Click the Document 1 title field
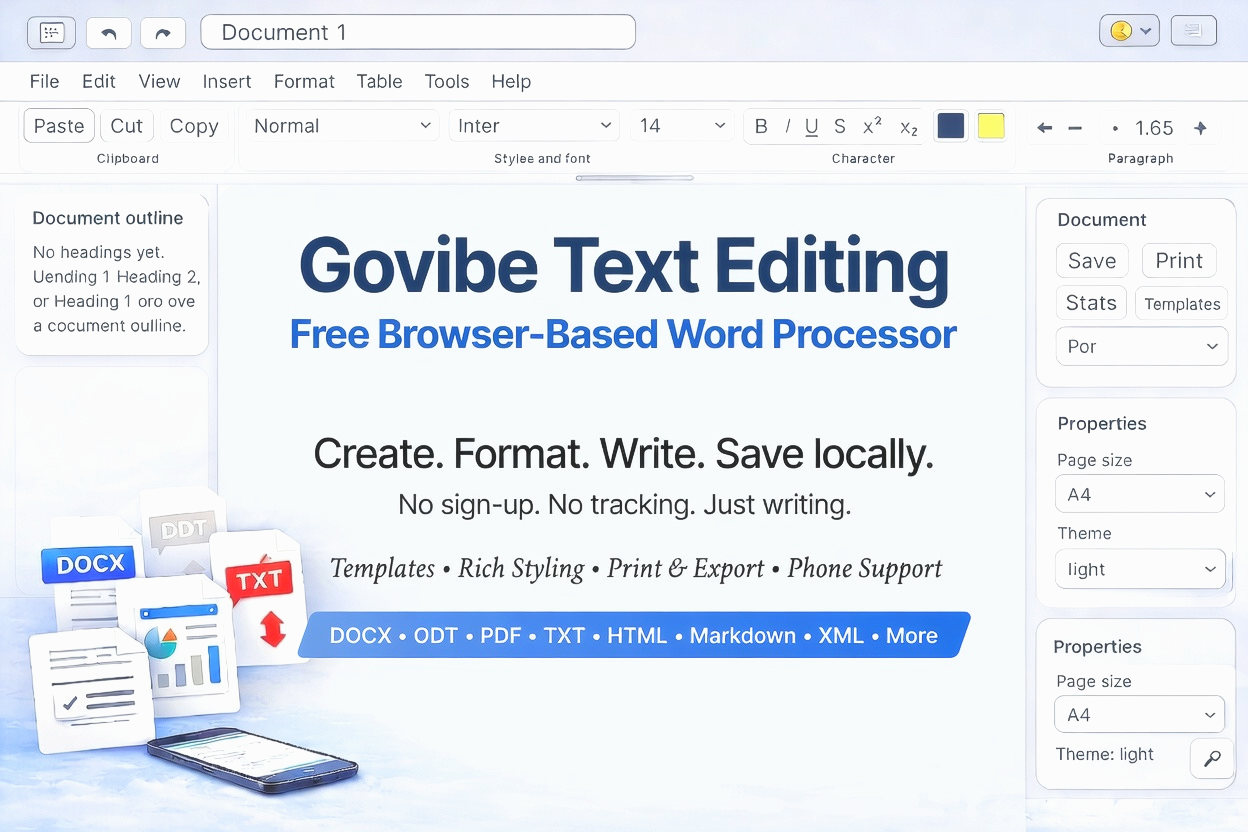 [418, 32]
